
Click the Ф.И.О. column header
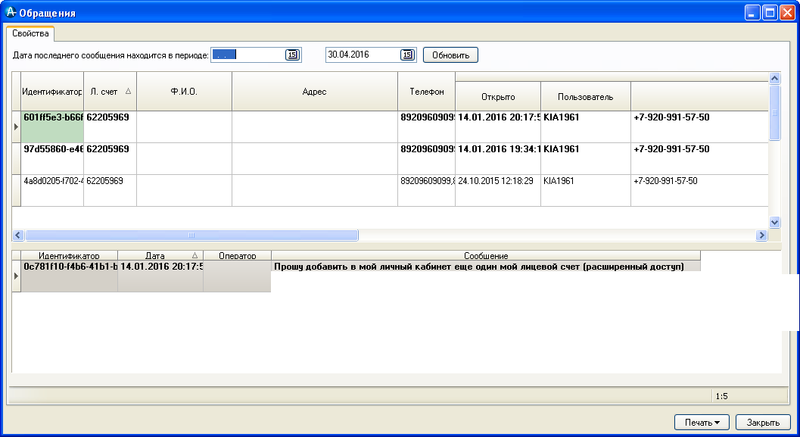click(184, 91)
